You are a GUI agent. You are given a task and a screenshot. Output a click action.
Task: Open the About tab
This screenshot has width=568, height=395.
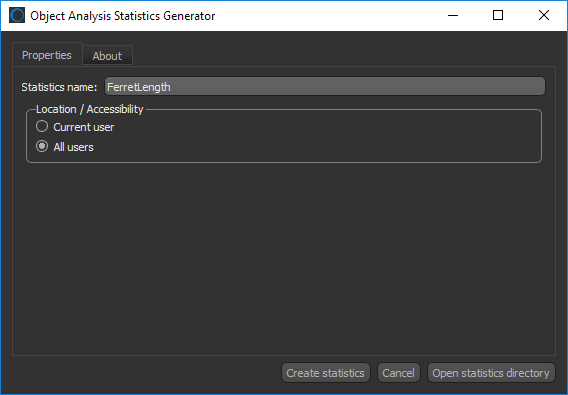coord(107,56)
